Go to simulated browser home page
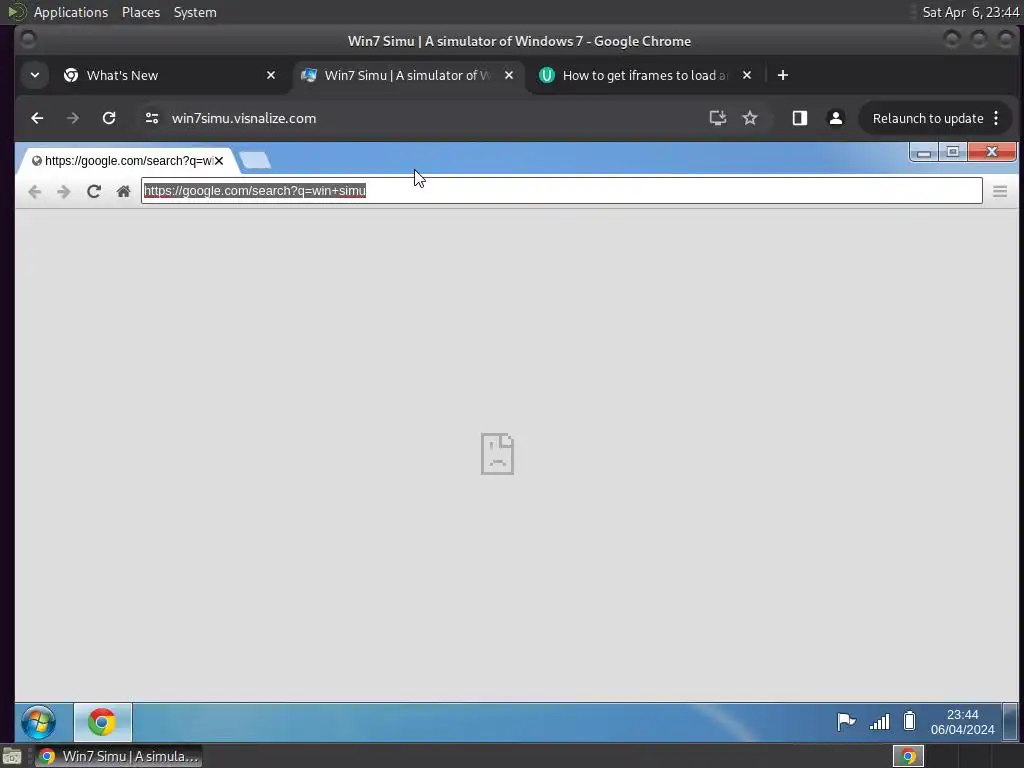This screenshot has width=1024, height=768. tap(123, 191)
